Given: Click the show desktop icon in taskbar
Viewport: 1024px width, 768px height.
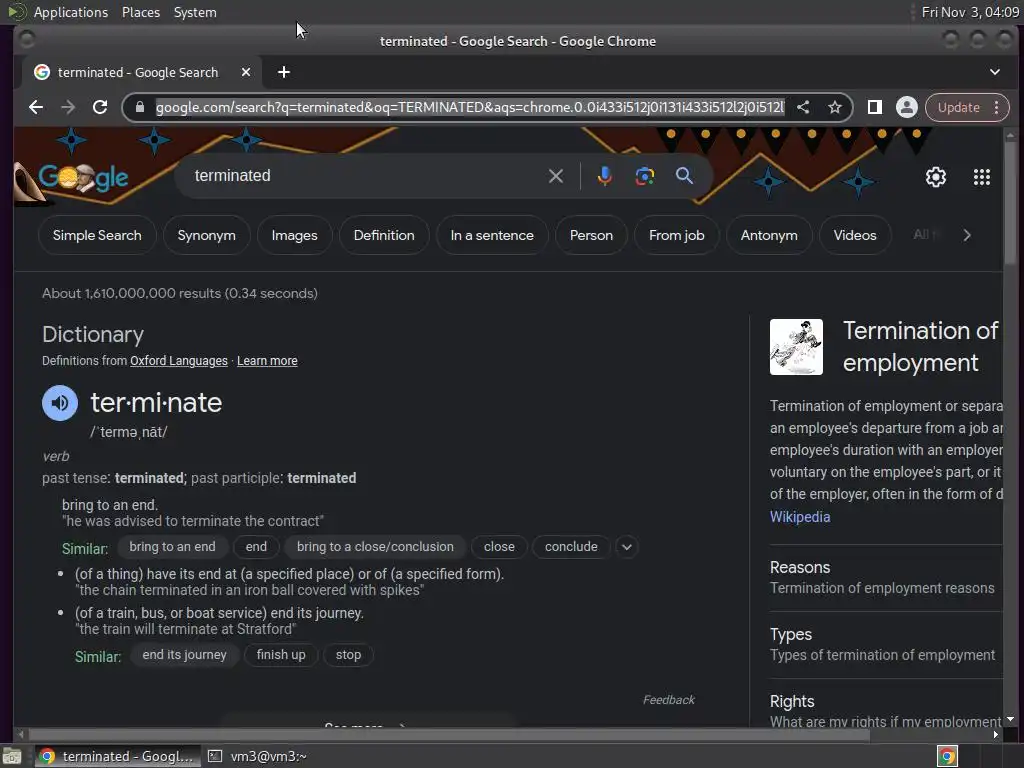Looking at the screenshot, I should [x=12, y=756].
